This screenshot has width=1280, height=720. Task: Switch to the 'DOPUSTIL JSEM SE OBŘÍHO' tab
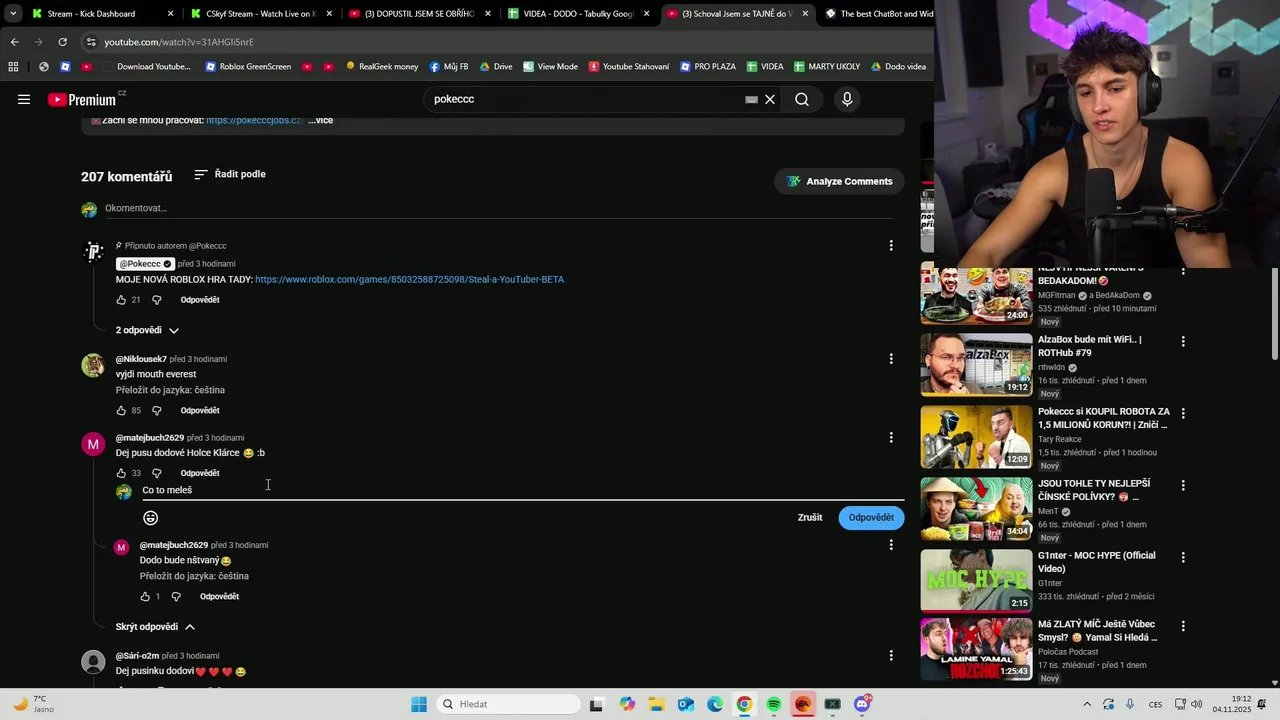[418, 14]
